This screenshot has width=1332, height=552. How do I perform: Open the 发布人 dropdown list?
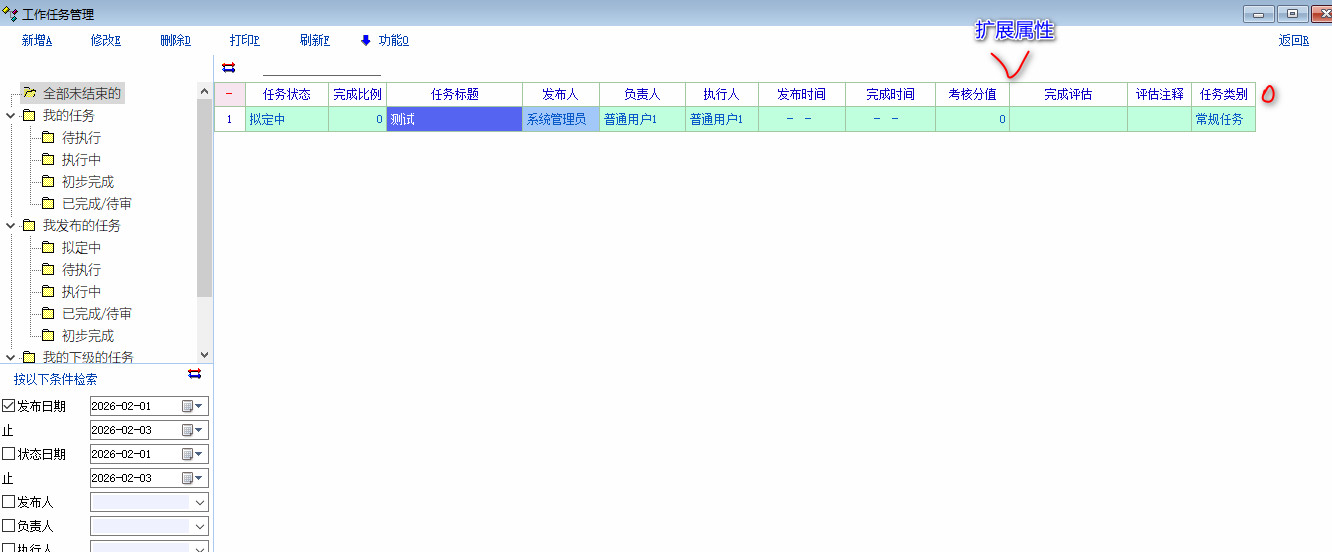click(x=200, y=502)
